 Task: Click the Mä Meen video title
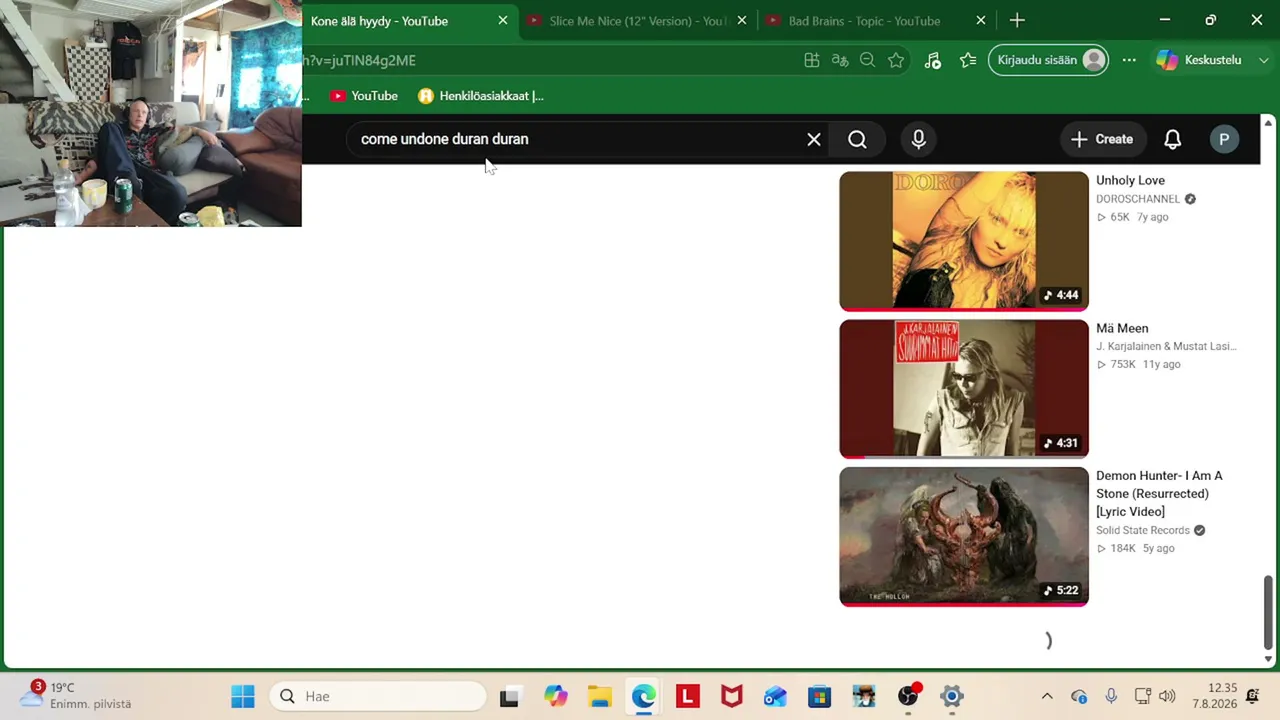coord(1122,329)
